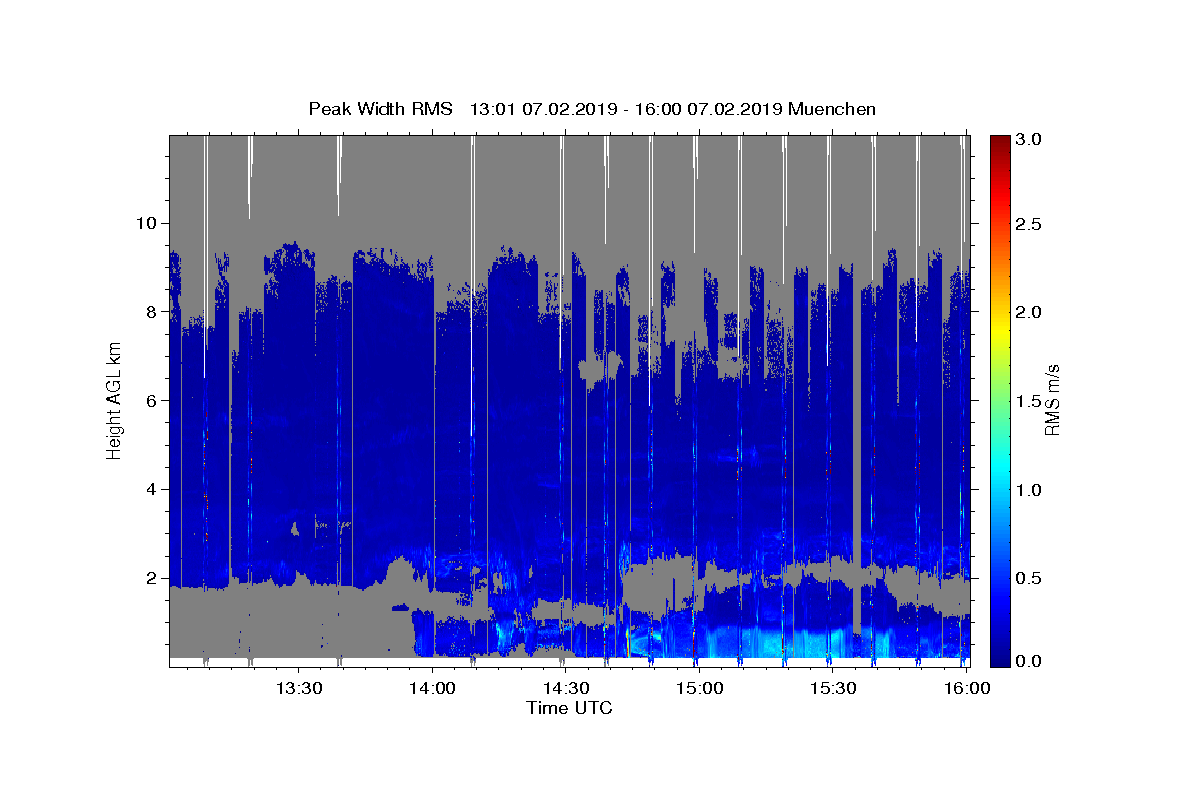Click the 16:00 time tick label

[x=966, y=688]
